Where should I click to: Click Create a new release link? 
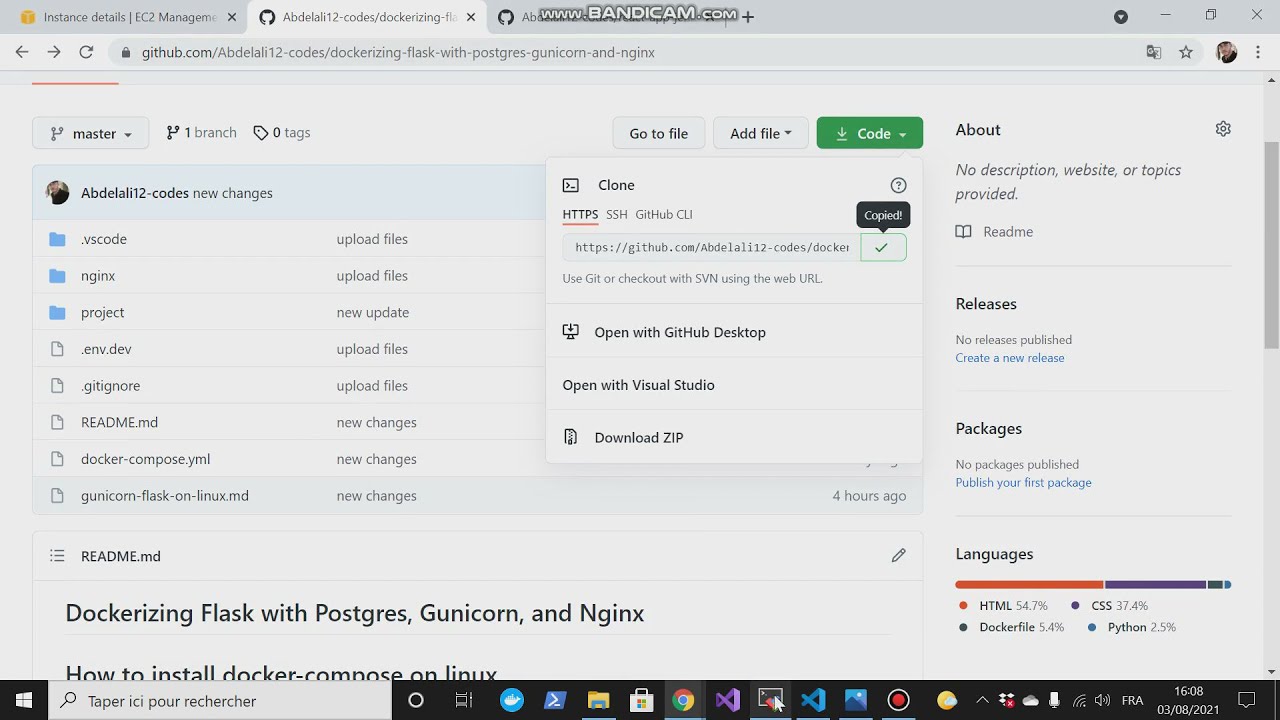coord(1009,358)
